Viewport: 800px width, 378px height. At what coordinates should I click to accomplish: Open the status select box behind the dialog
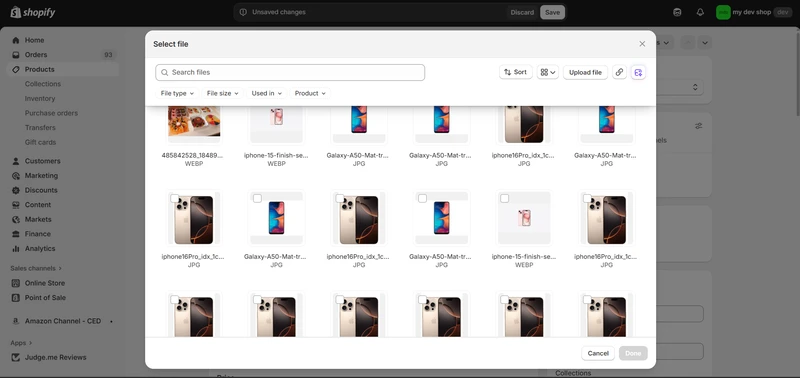[x=680, y=87]
